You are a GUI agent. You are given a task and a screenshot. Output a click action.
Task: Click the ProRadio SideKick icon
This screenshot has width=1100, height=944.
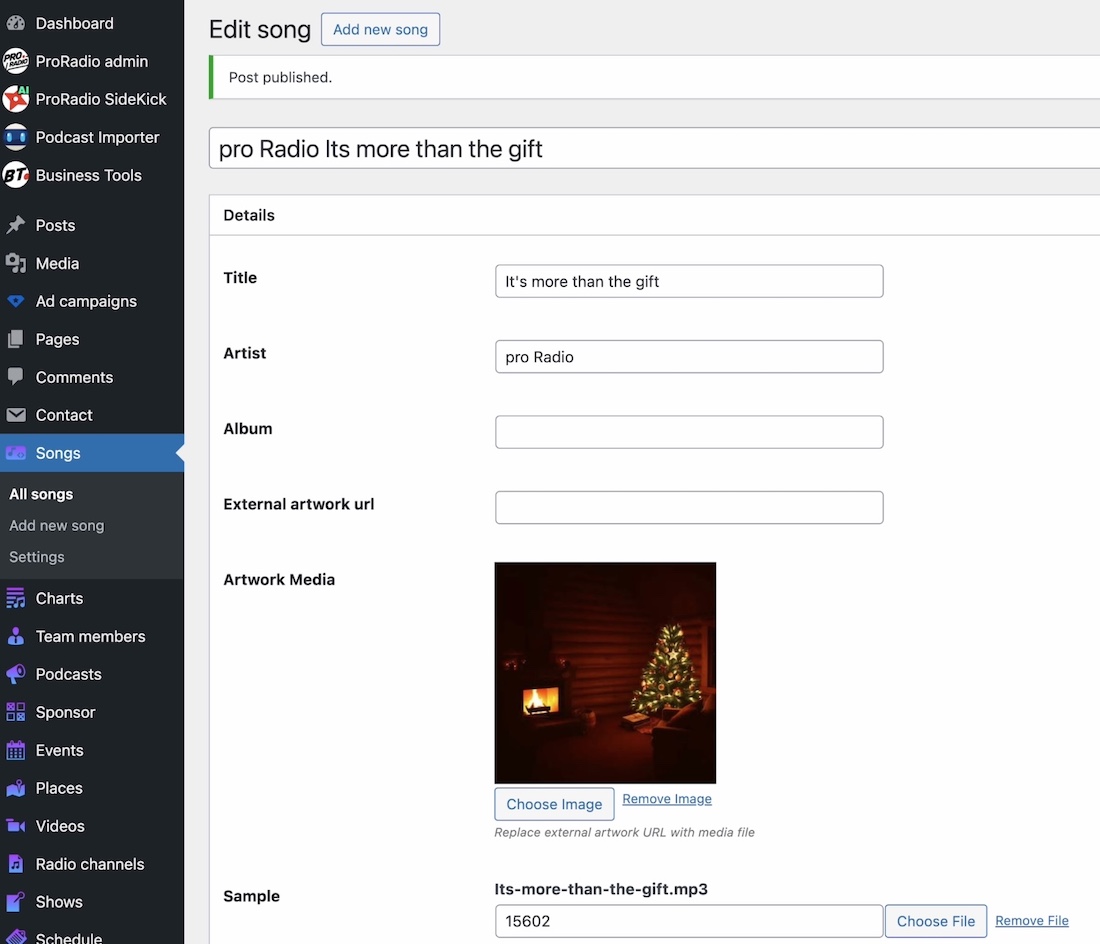(x=16, y=99)
